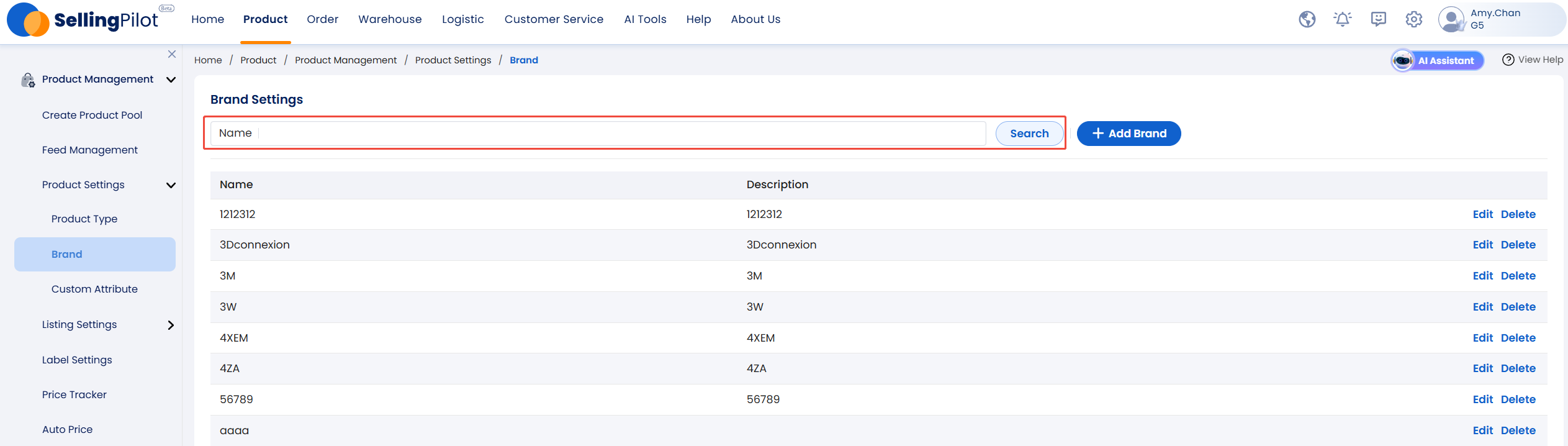Edit the 4ZA brand
Image resolution: width=1568 pixels, height=446 pixels.
tap(1483, 368)
